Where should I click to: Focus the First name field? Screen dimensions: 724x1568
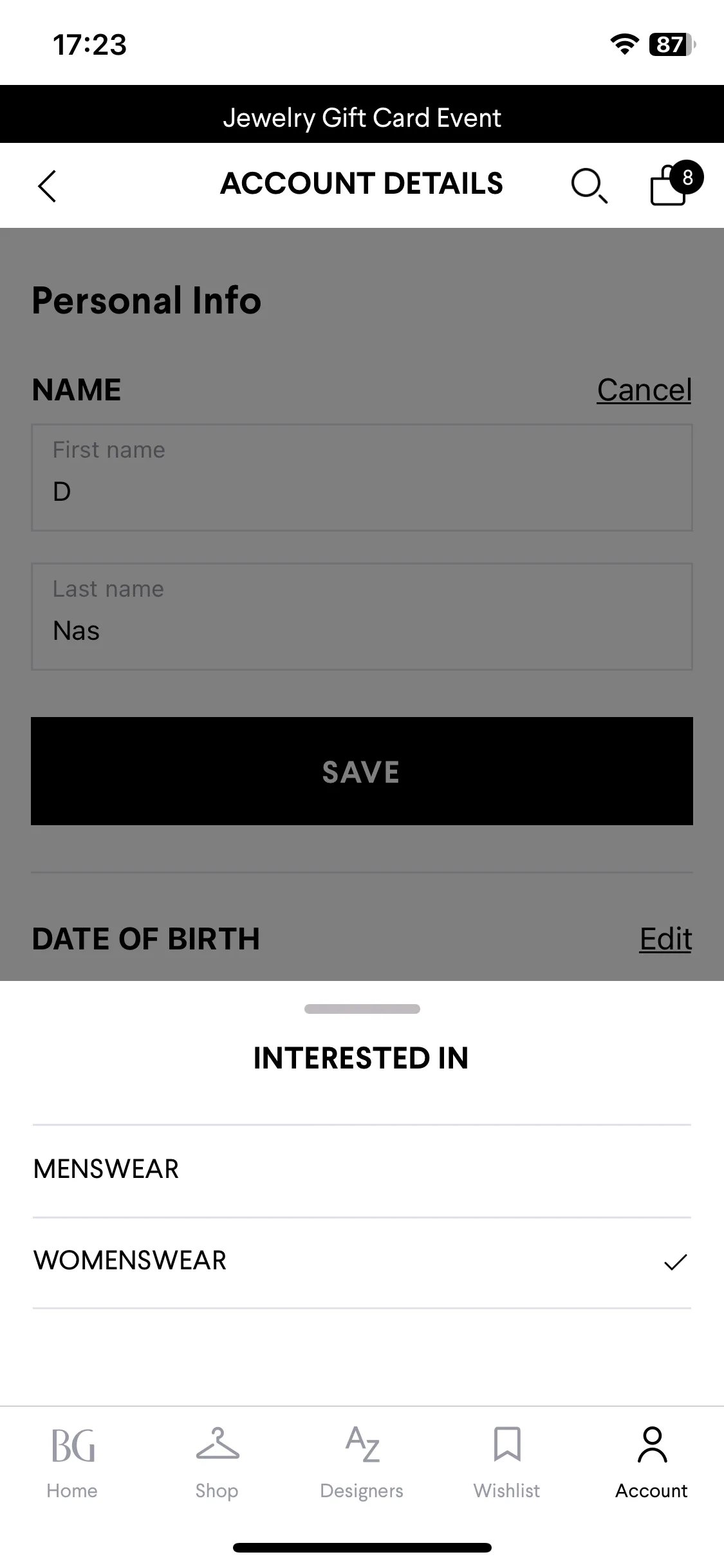(362, 478)
